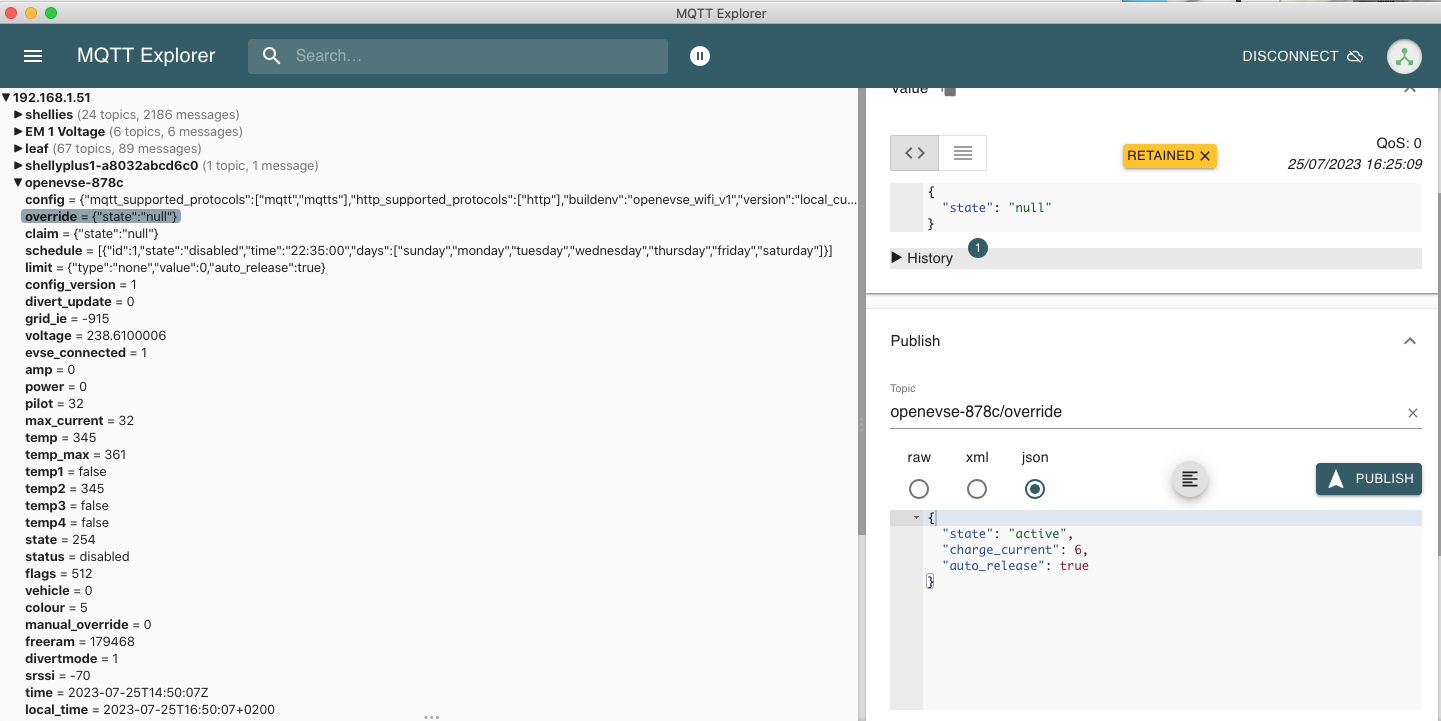Click the PUBLISH button

[x=1369, y=479]
